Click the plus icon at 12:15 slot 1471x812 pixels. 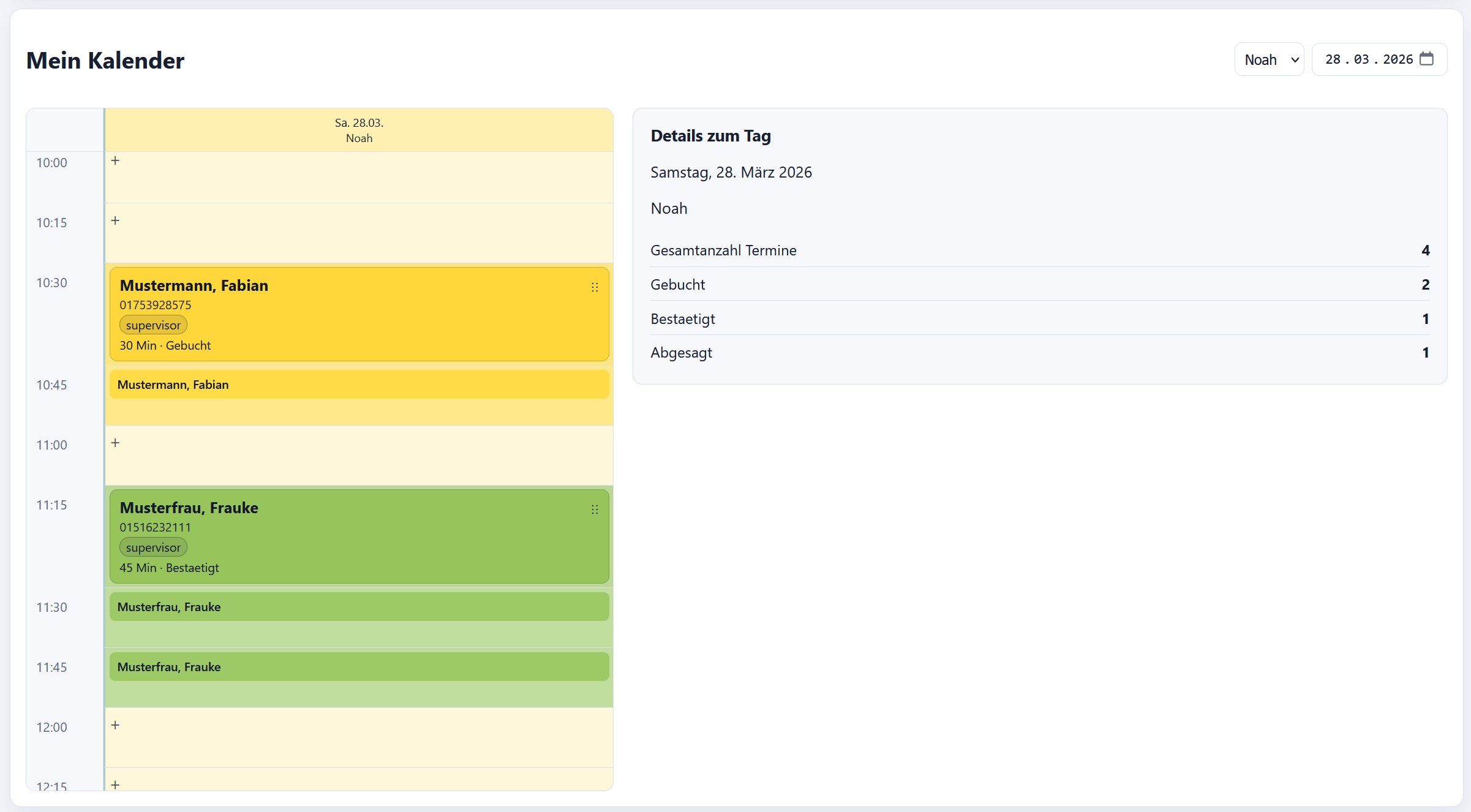point(115,784)
